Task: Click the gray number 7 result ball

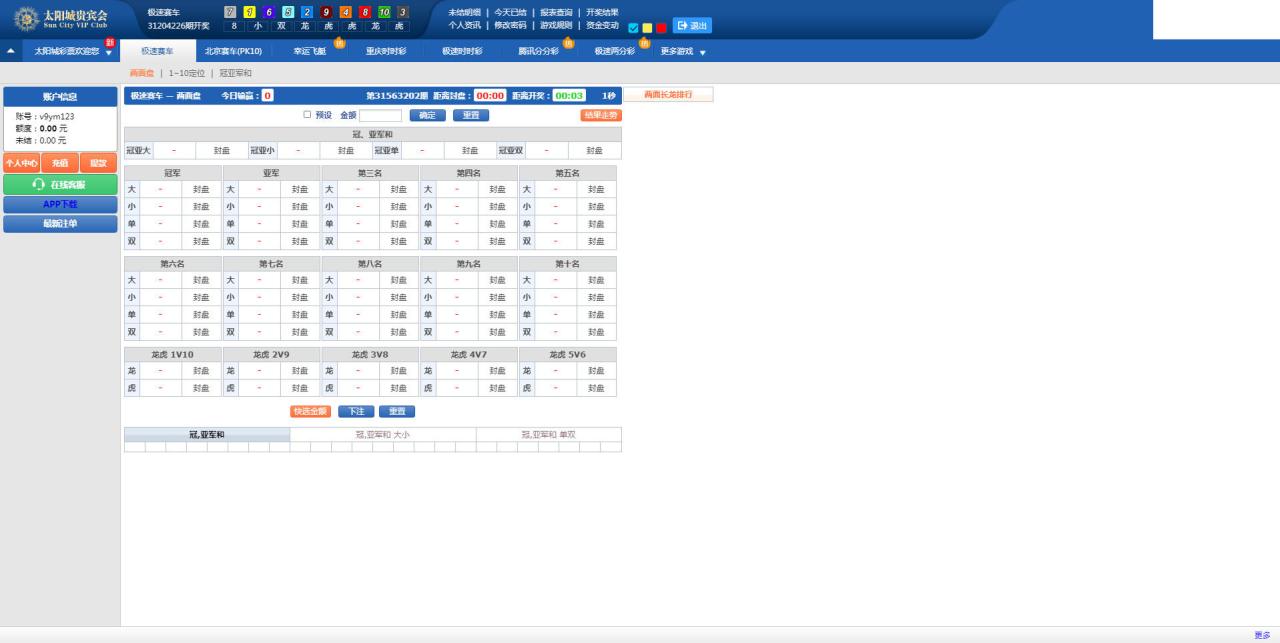Action: tap(232, 12)
